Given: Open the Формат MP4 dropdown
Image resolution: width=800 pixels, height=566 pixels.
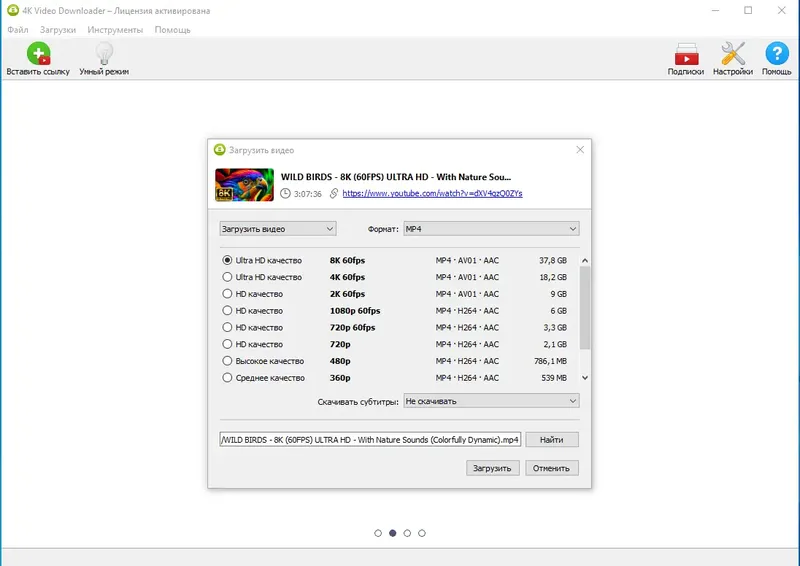Looking at the screenshot, I should 491,229.
